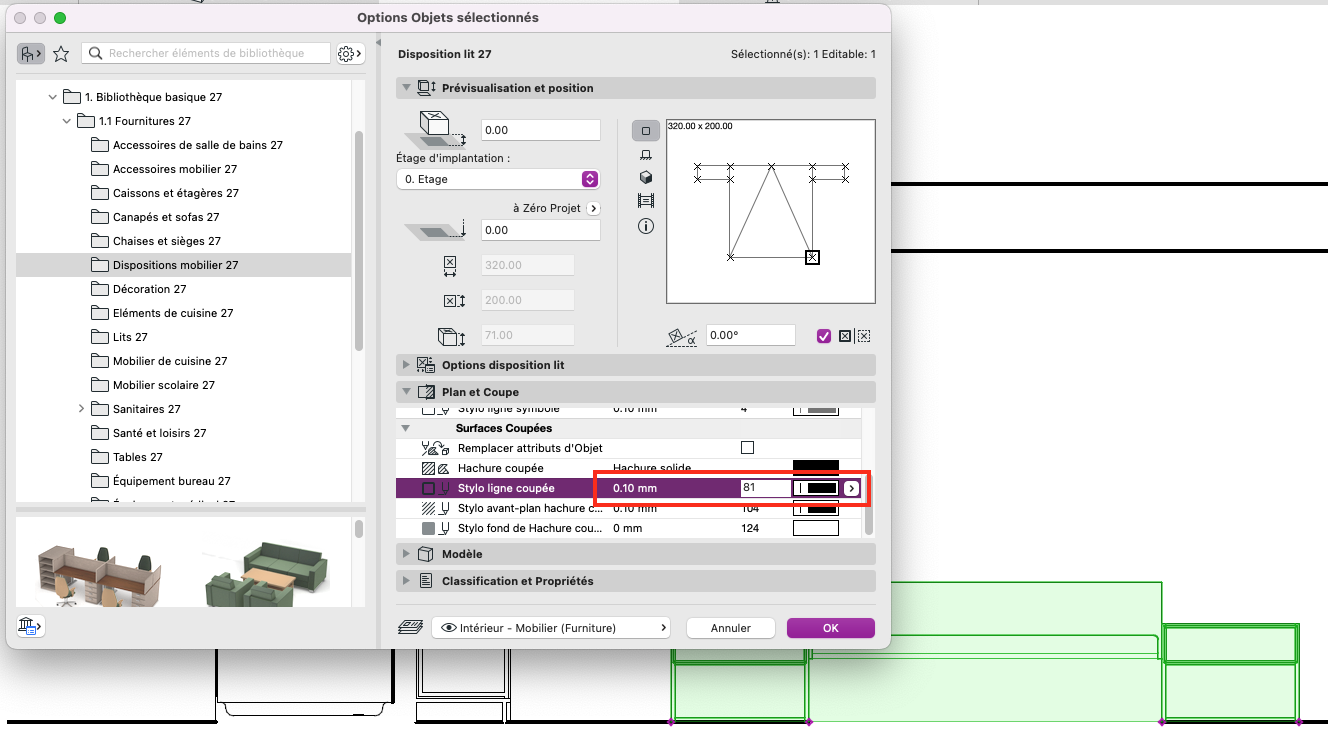This screenshot has width=1328, height=753.
Task: Click the Plan et Coupe section icon
Action: pos(426,392)
